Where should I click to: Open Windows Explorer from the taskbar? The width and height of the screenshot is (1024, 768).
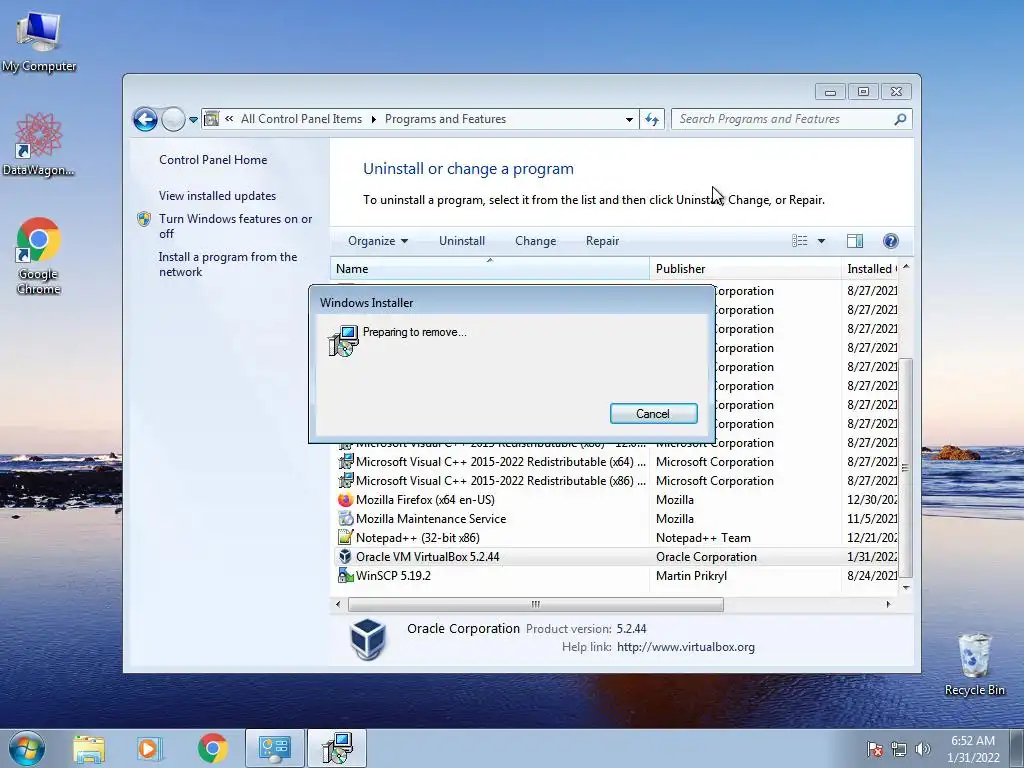tap(89, 748)
